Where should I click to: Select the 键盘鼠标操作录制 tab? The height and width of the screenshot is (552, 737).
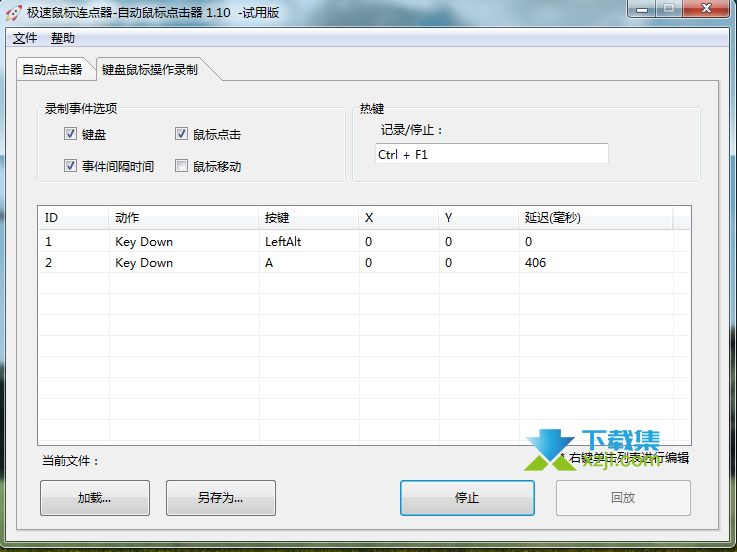pyautogui.click(x=150, y=70)
